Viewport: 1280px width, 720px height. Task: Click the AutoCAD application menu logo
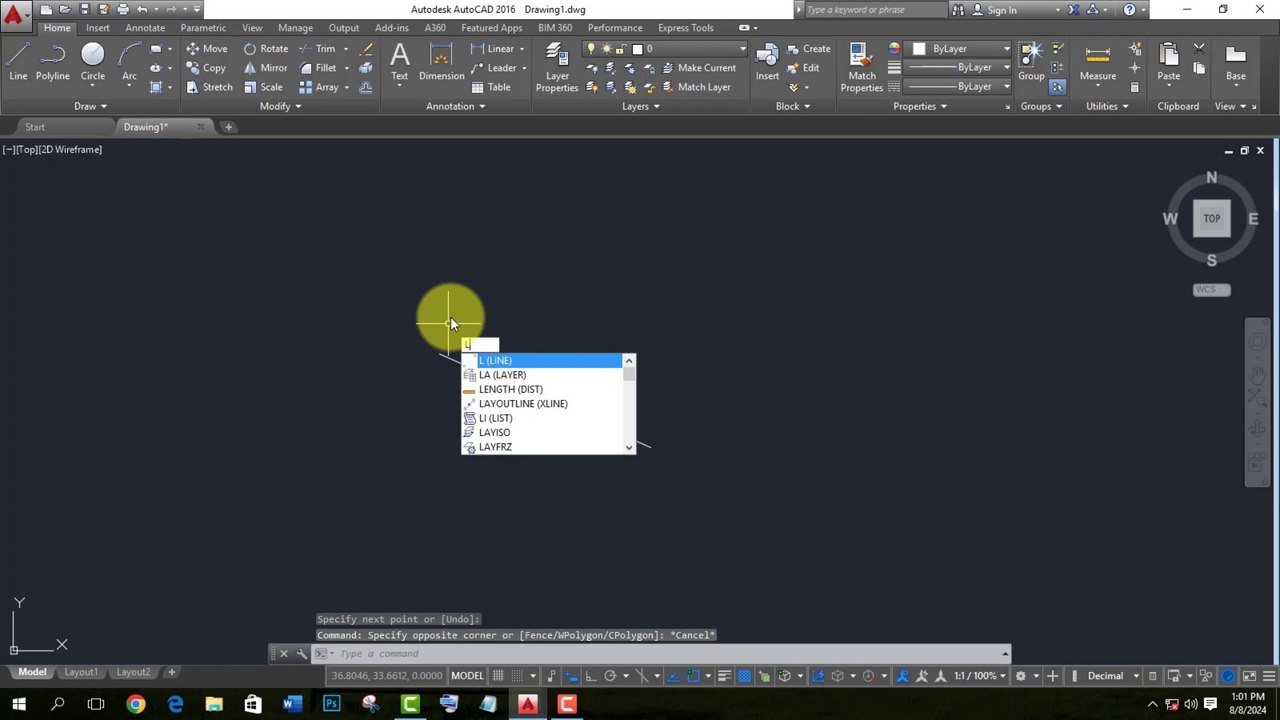click(14, 15)
